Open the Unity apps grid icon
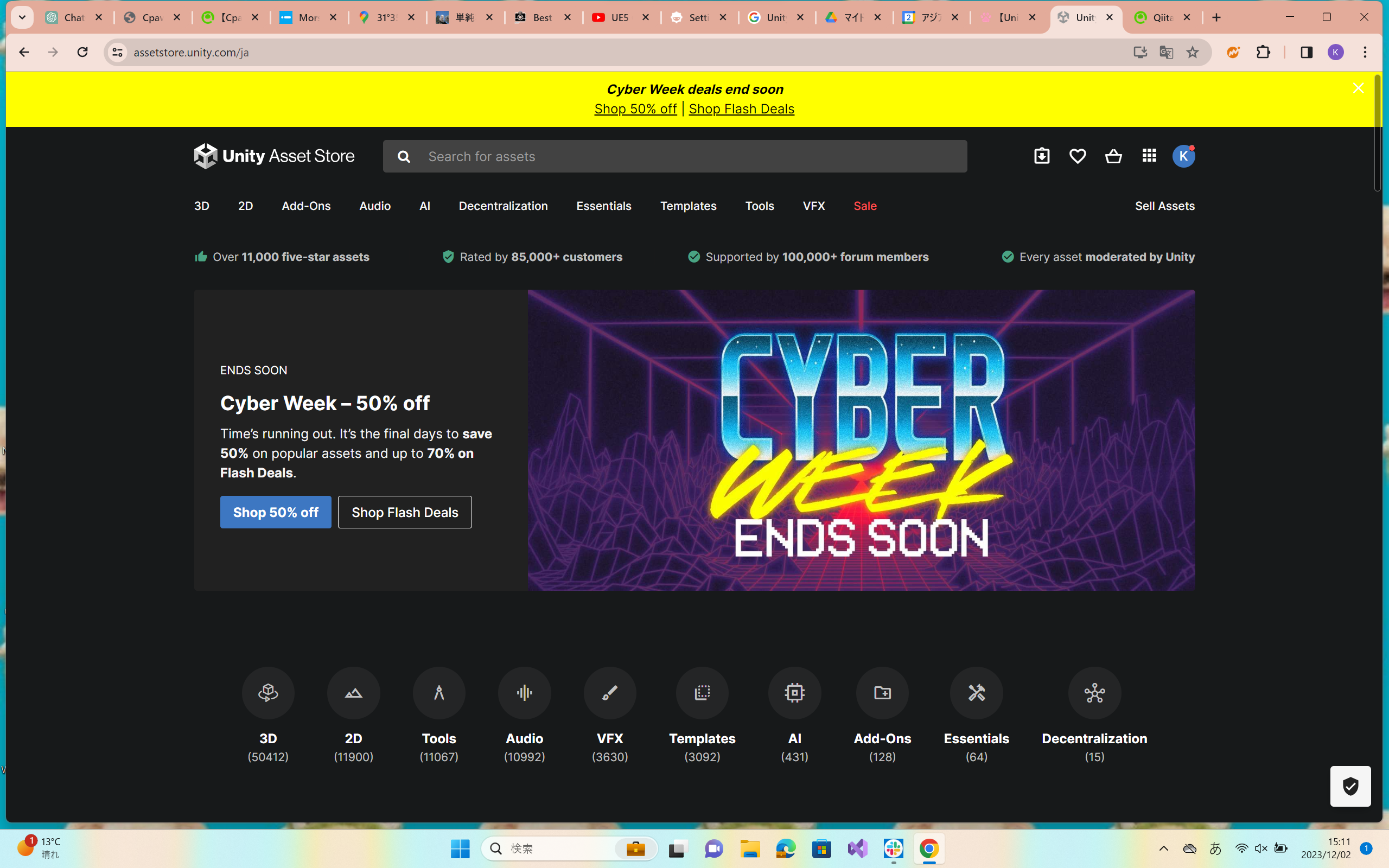The image size is (1389, 868). 1149,156
